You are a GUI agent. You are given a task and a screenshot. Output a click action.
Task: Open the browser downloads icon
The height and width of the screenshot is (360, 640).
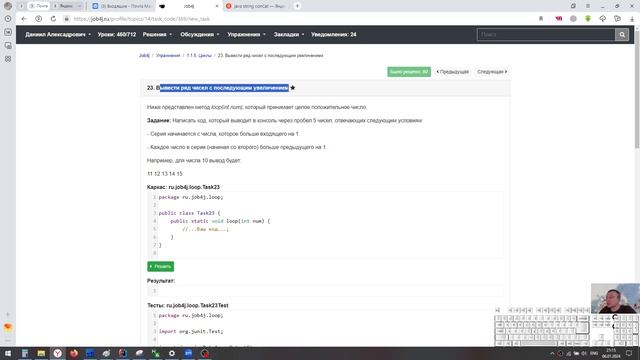(632, 19)
